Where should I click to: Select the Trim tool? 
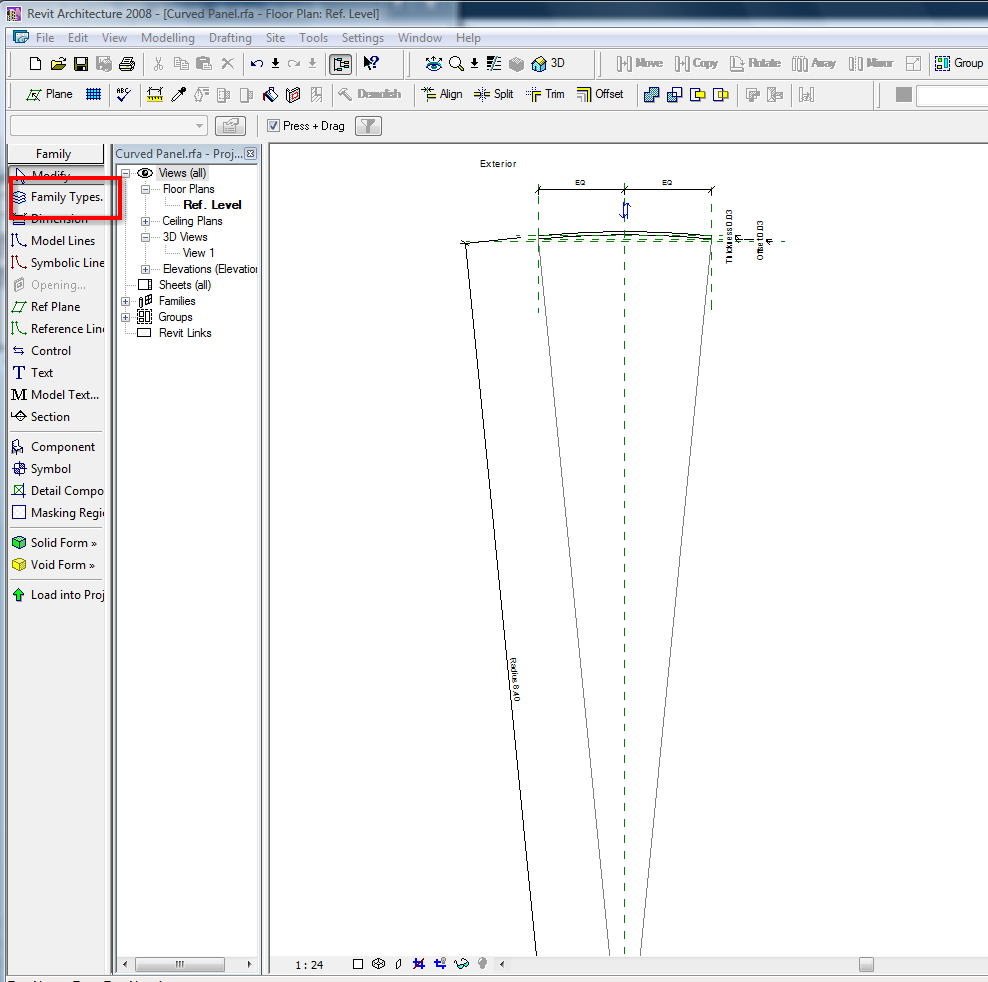coord(545,94)
